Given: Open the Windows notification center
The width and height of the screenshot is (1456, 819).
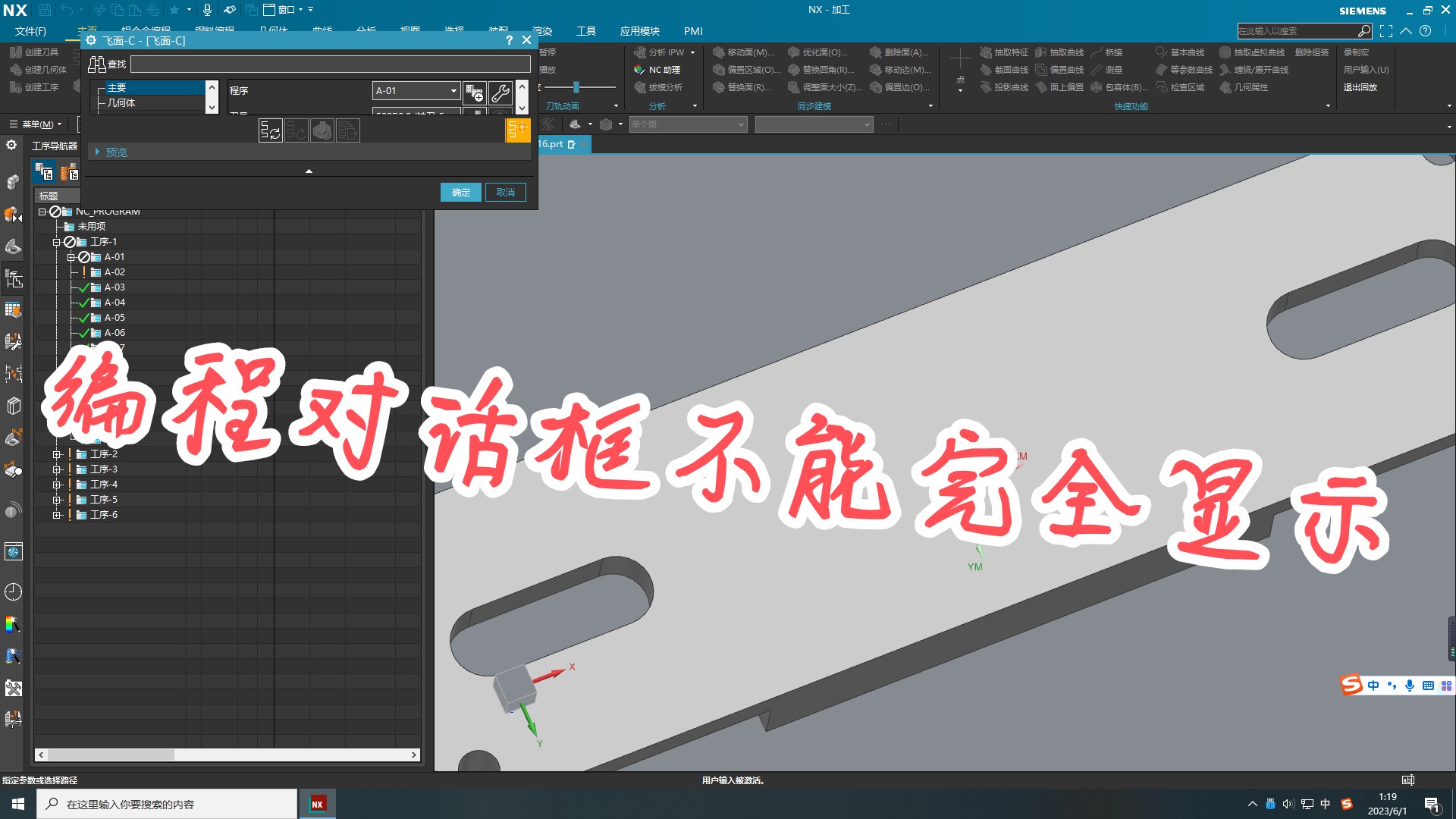Looking at the screenshot, I should coord(1432,804).
